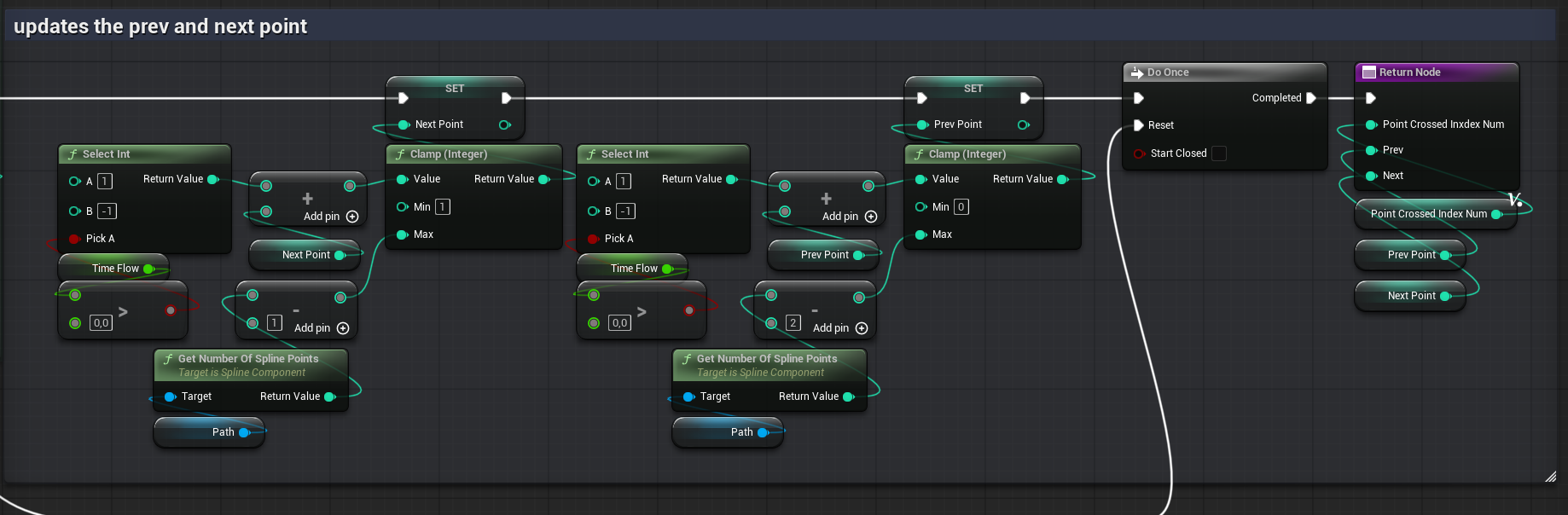The height and width of the screenshot is (515, 1568).
Task: Select the Do Once node title
Action: 1168,72
